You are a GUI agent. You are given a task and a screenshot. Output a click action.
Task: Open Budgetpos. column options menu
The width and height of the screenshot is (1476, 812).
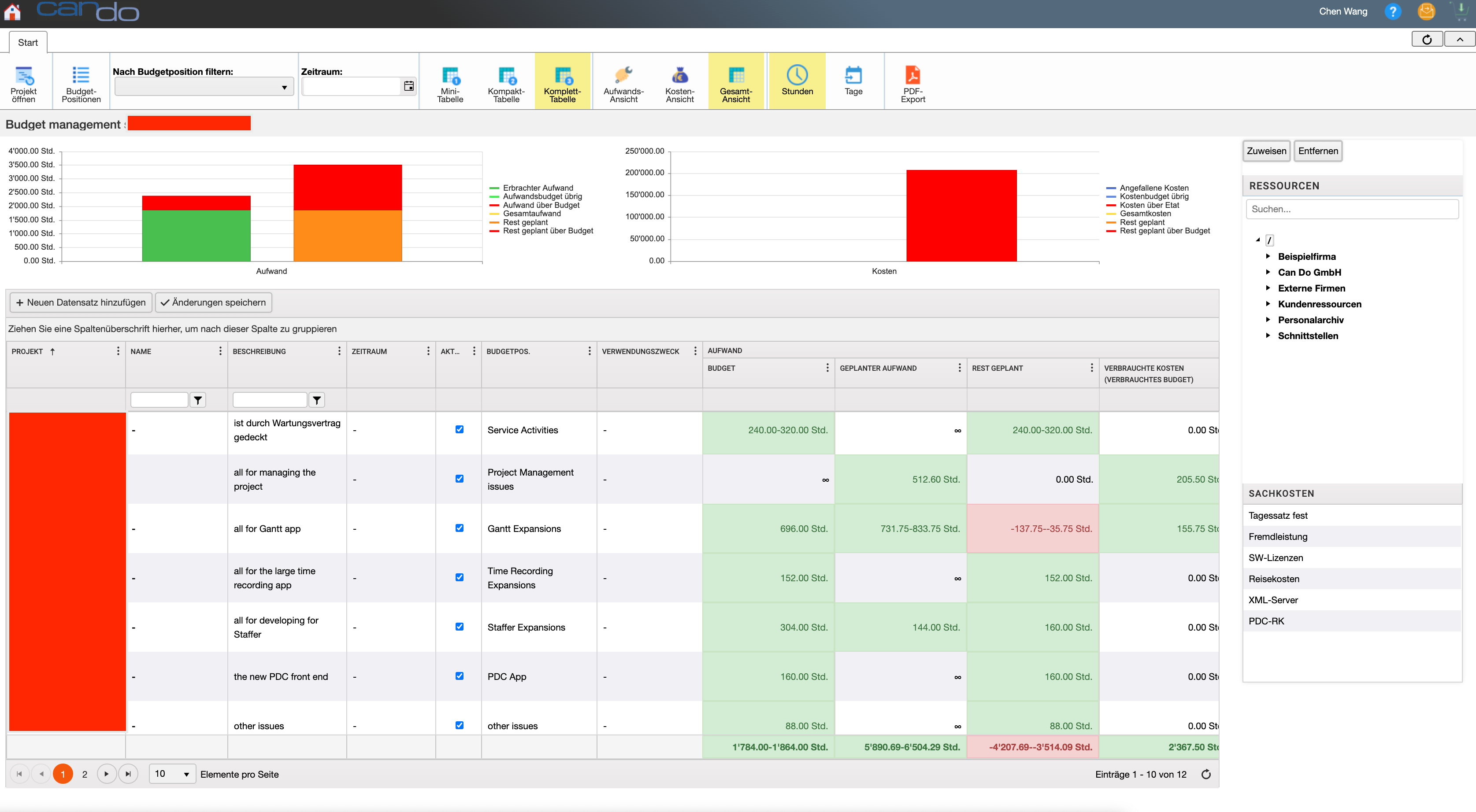[589, 351]
